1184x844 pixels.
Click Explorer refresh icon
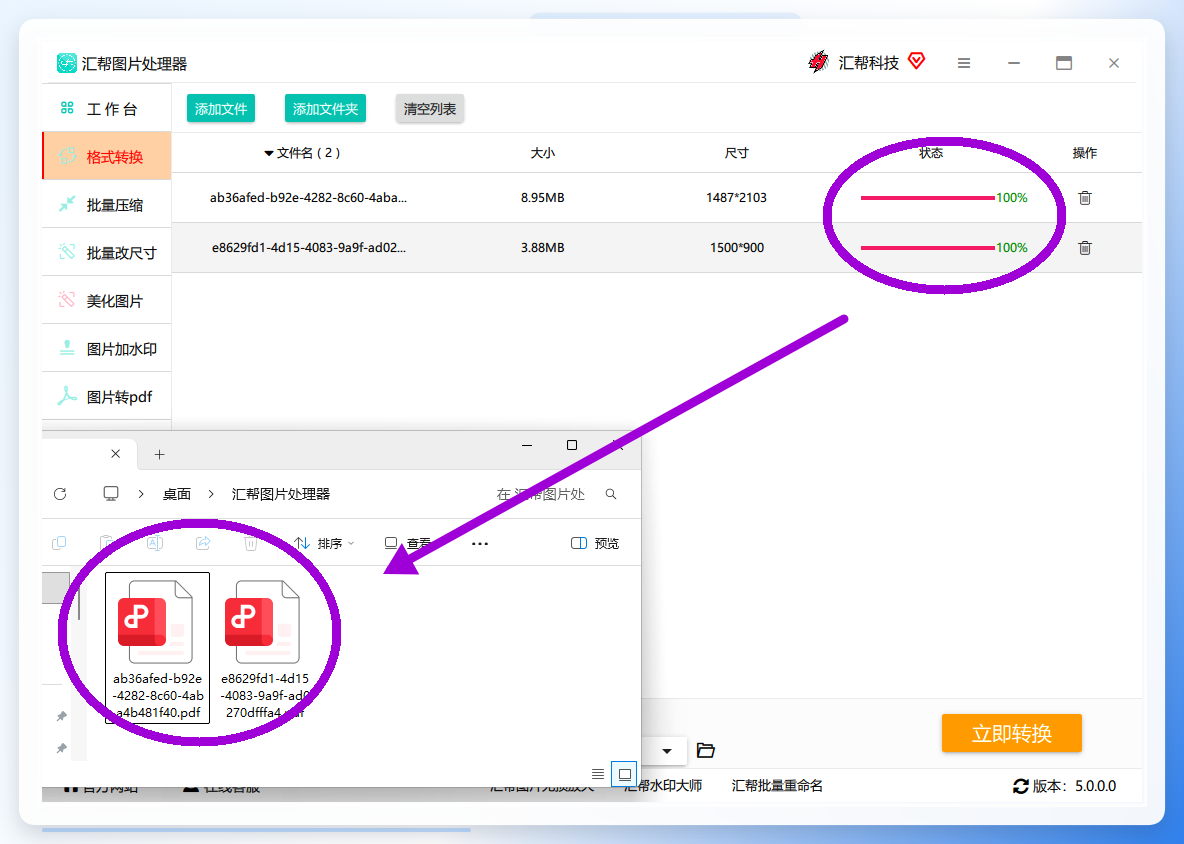(x=60, y=494)
